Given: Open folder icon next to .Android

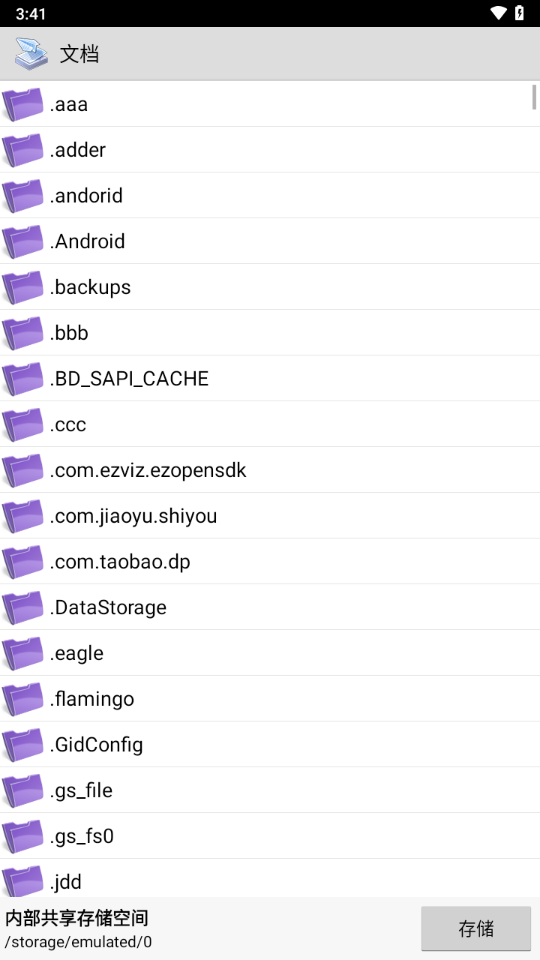Looking at the screenshot, I should [x=23, y=241].
